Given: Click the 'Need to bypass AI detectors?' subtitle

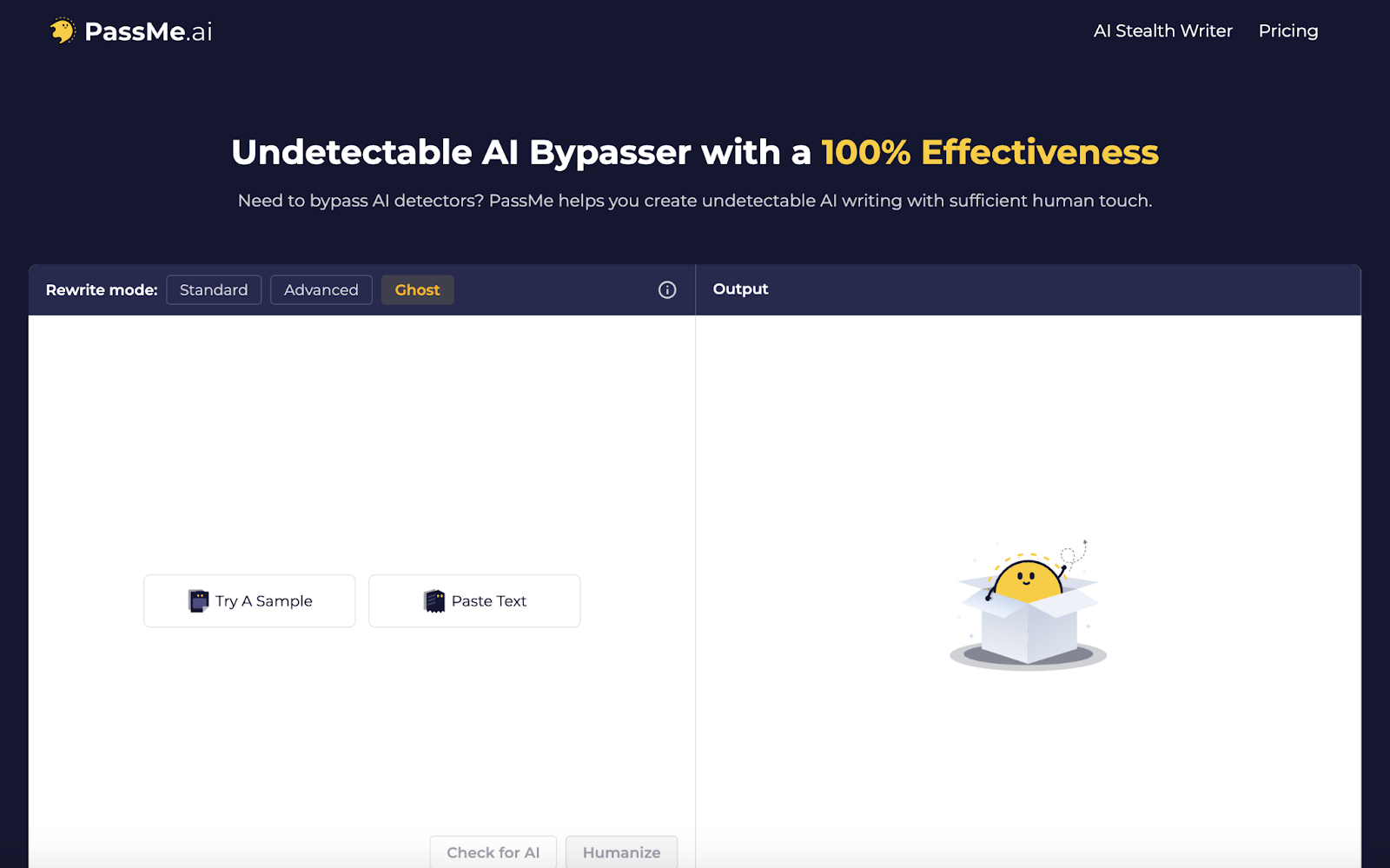Looking at the screenshot, I should [694, 201].
